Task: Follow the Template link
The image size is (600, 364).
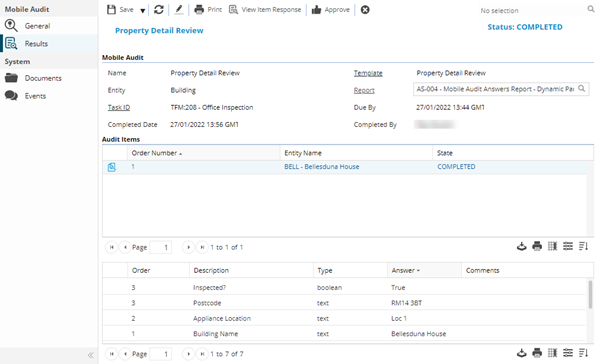Action: 368,73
